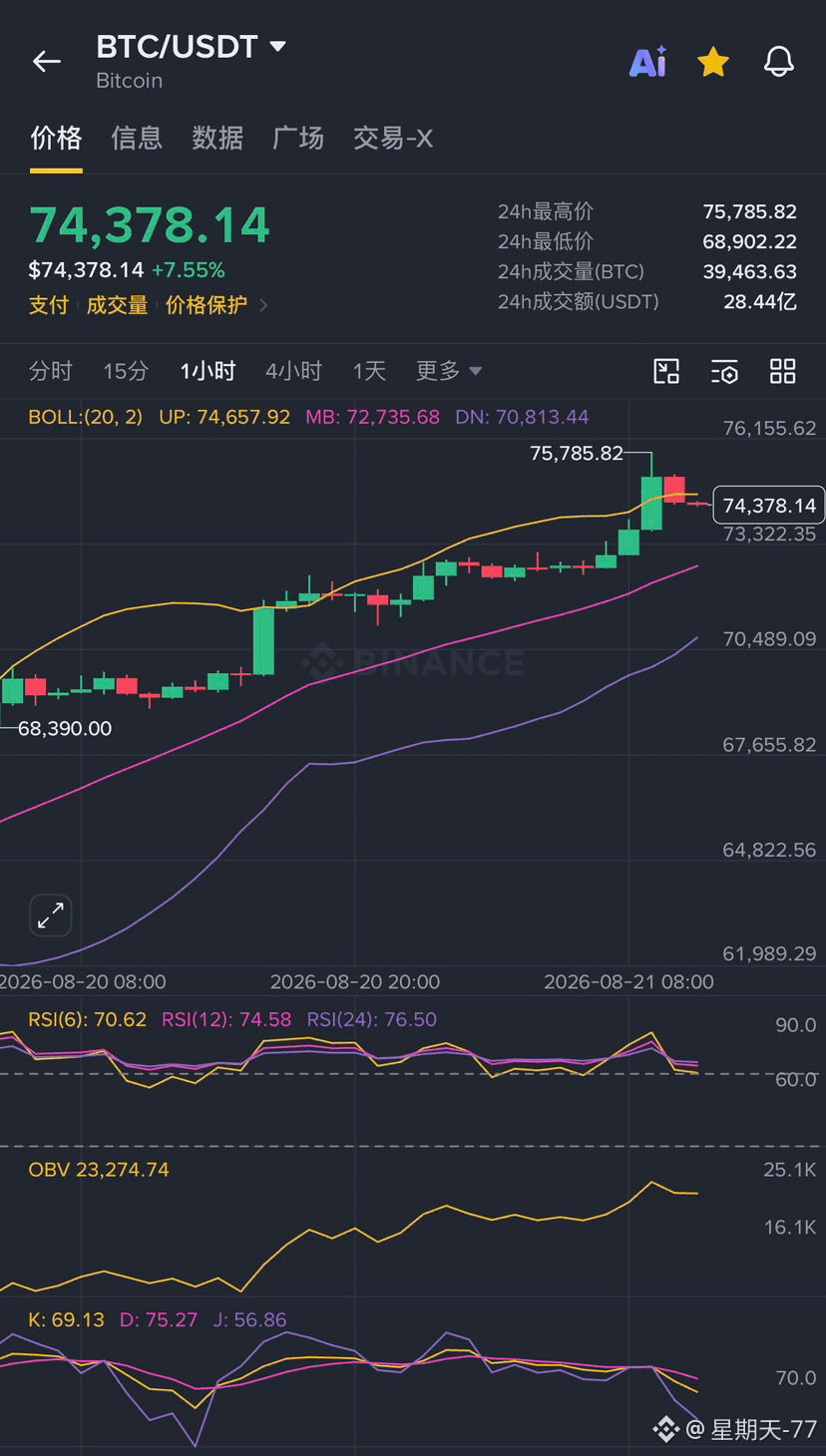Tap the 24h最高价 value 75,785.82
The height and width of the screenshot is (1456, 826).
[750, 211]
